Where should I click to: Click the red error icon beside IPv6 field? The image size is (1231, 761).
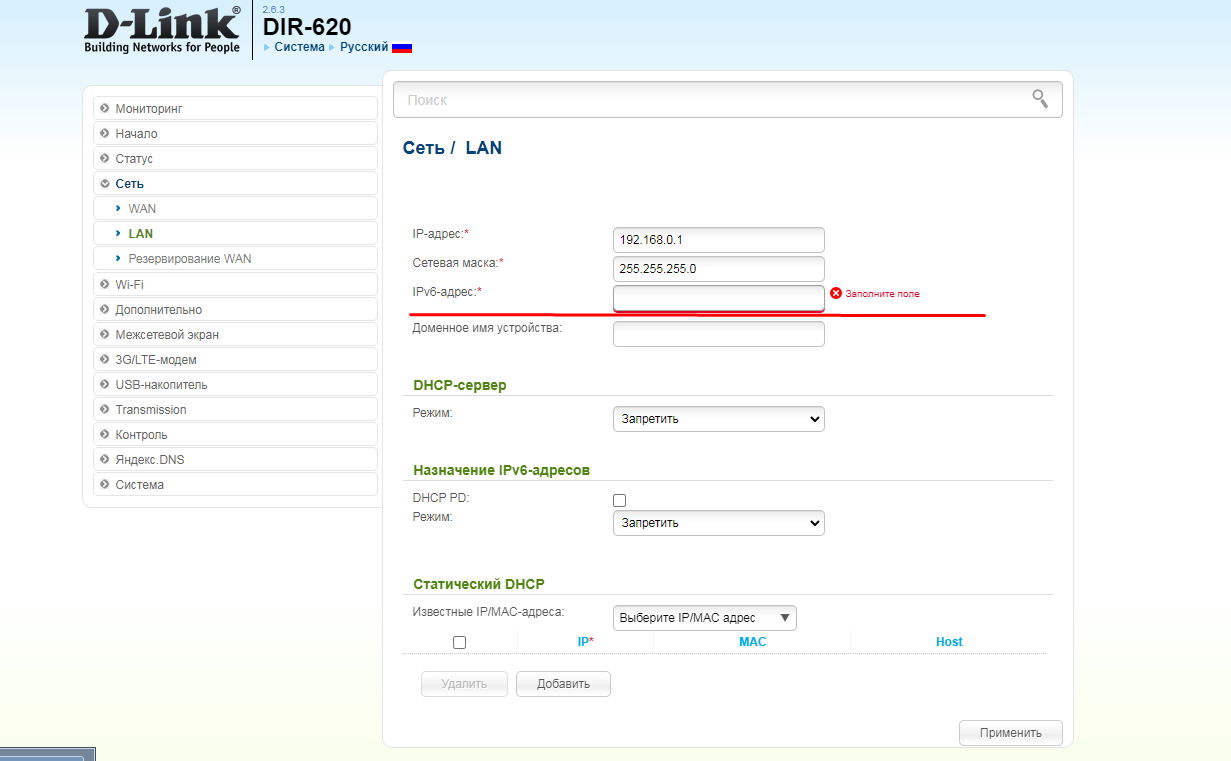tap(836, 293)
